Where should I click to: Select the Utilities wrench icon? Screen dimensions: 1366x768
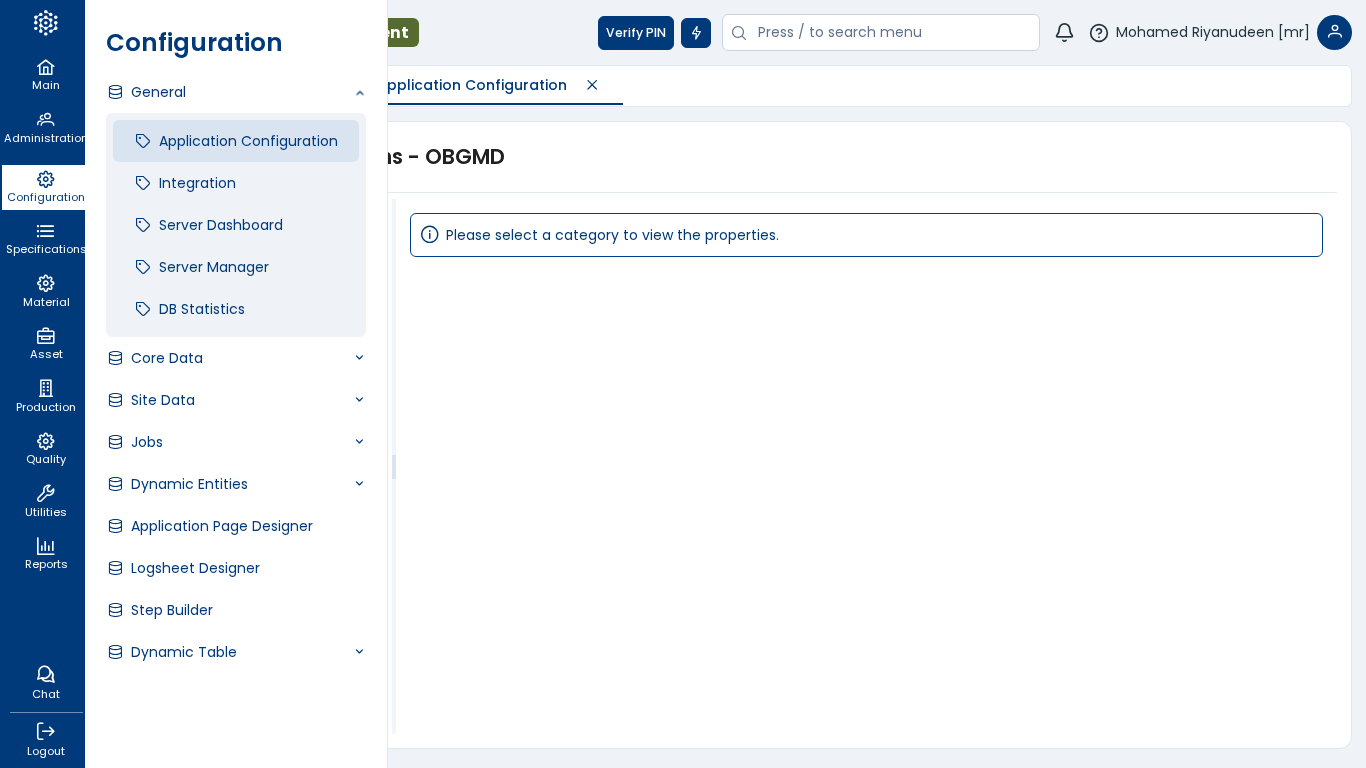(45, 494)
